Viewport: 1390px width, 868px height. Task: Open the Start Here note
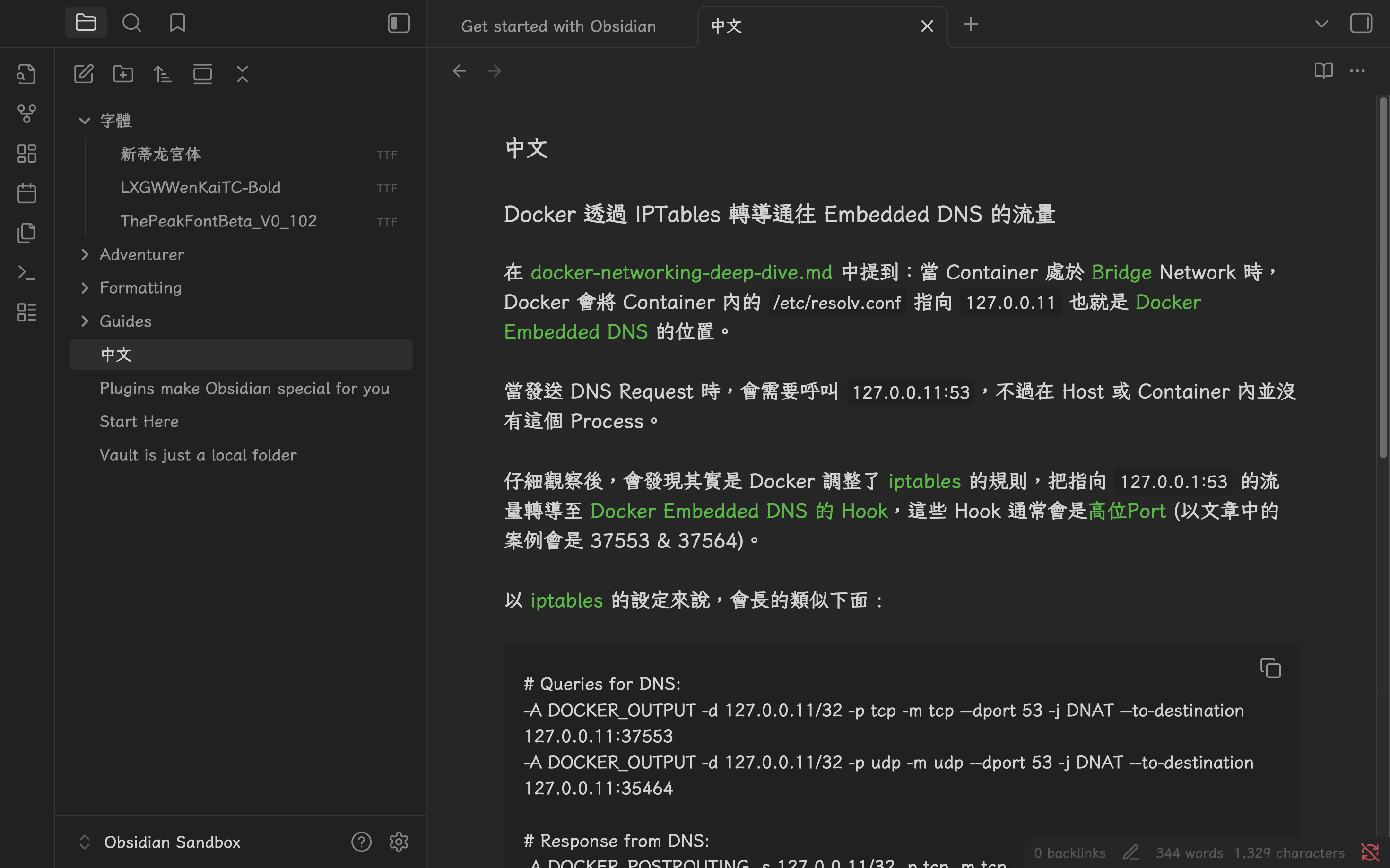click(139, 421)
